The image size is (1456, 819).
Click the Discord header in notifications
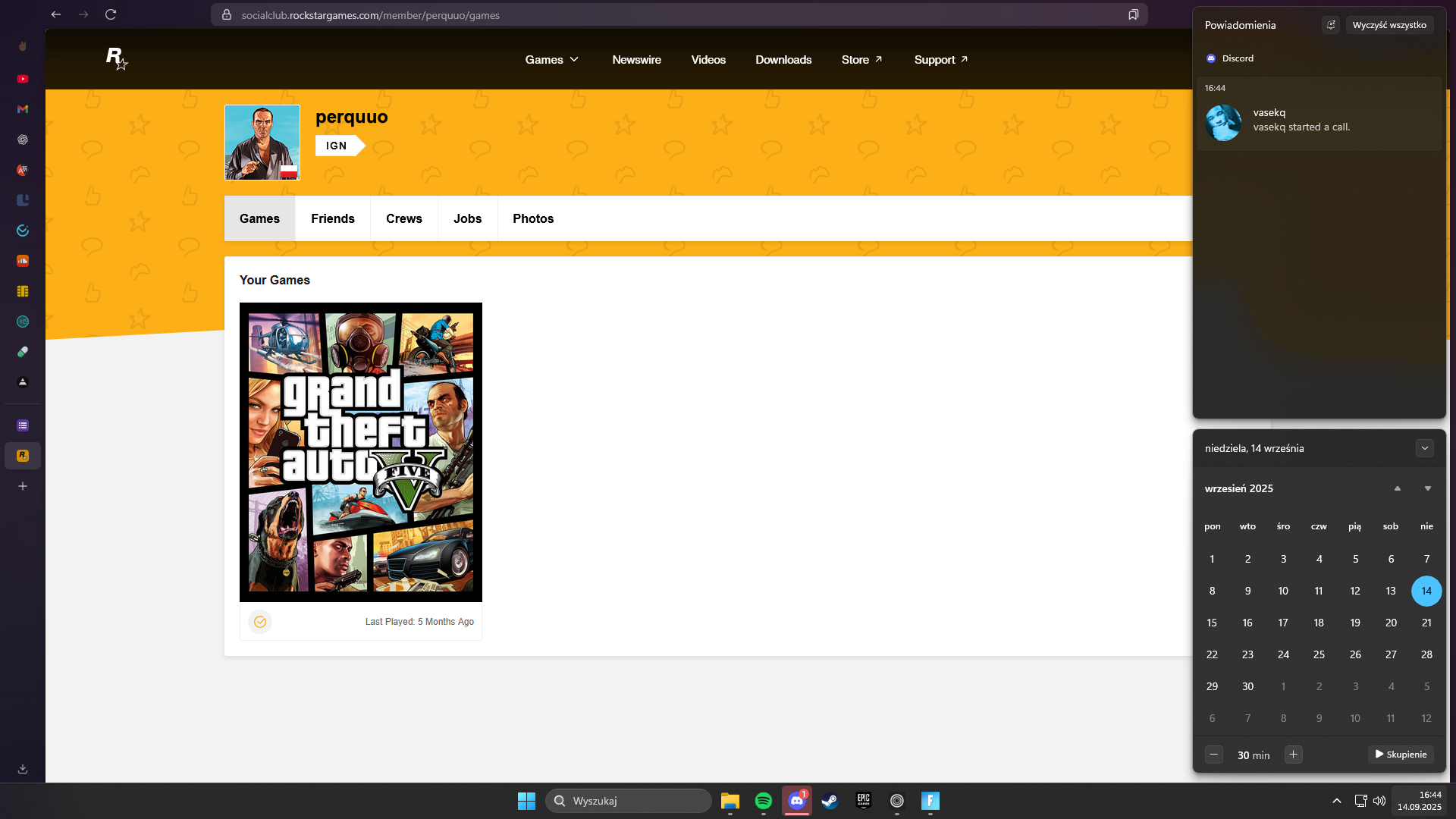click(x=1230, y=58)
